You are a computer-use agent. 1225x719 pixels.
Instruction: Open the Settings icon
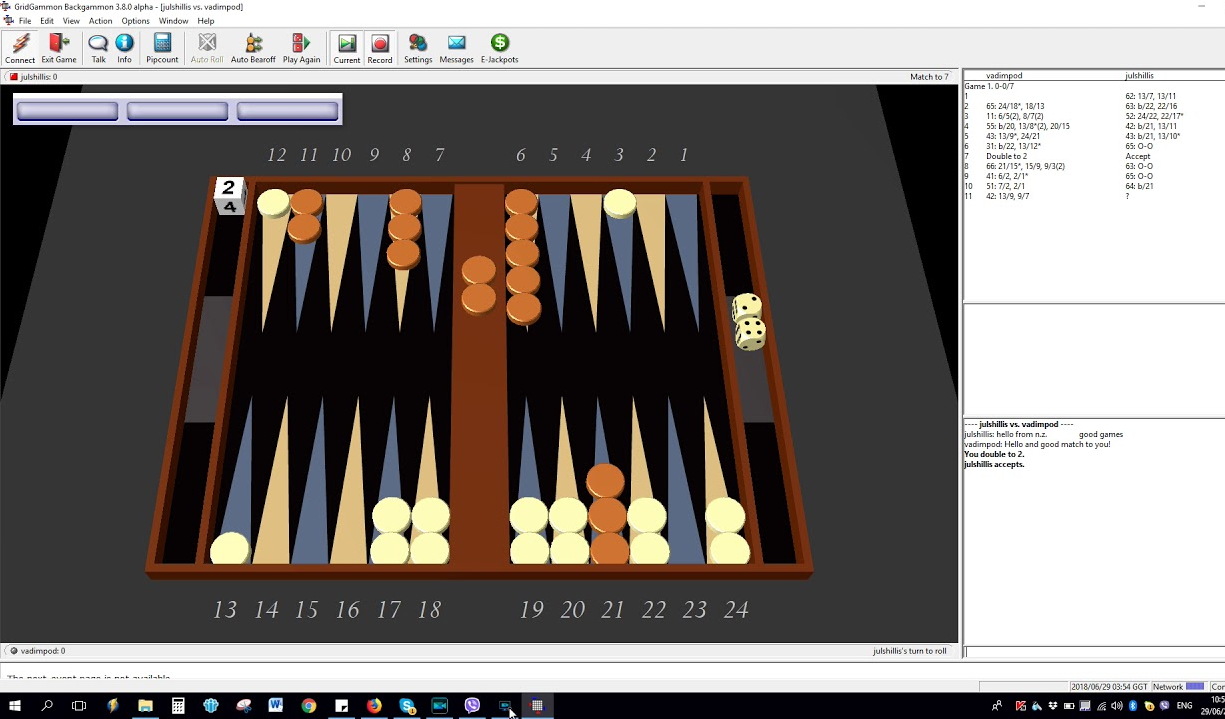417,46
